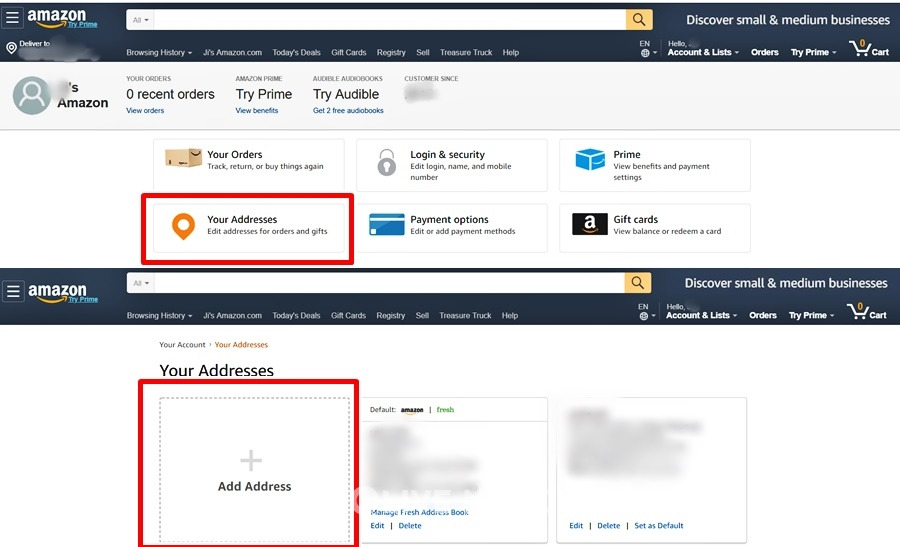This screenshot has height=547, width=900.
Task: Expand Browsing History in the top nav
Action: coord(159,52)
